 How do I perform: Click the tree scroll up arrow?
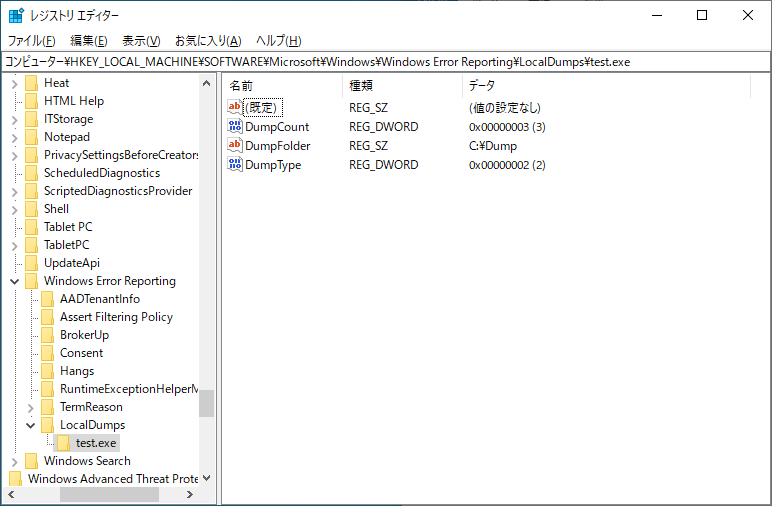pos(207,83)
